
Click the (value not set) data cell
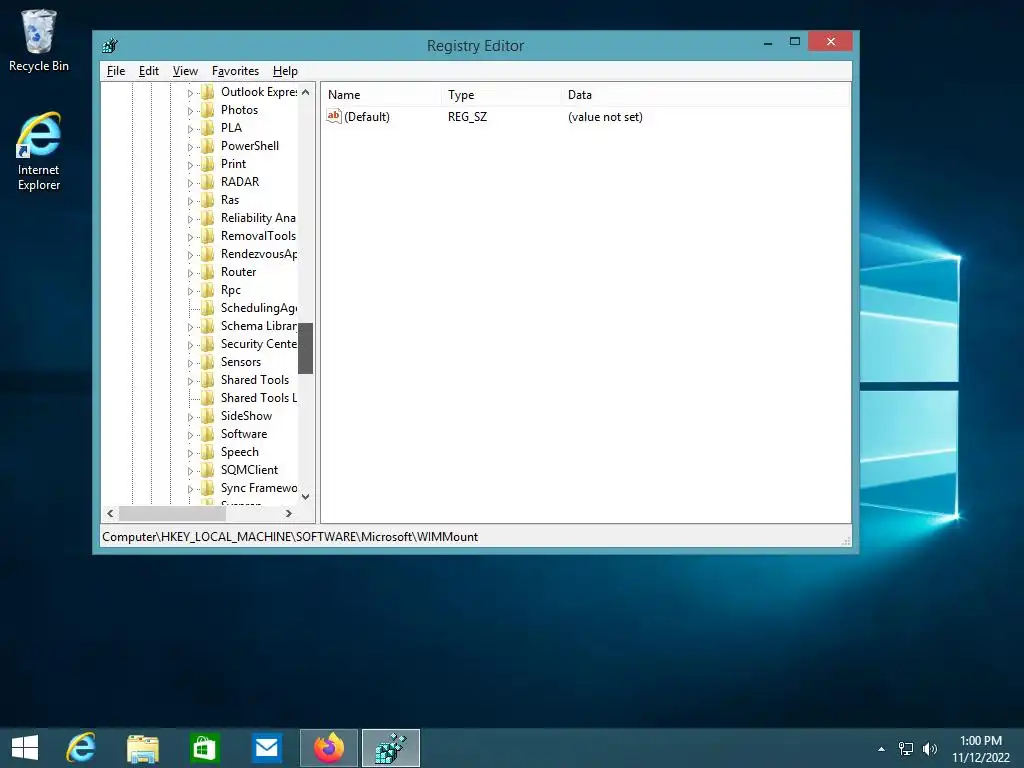[605, 117]
